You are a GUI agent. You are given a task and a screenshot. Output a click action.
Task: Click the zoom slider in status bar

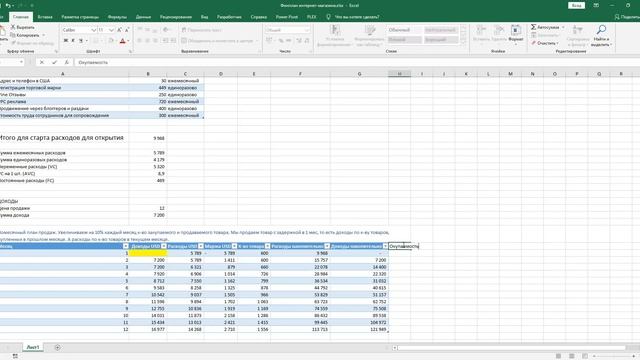(x=614, y=356)
